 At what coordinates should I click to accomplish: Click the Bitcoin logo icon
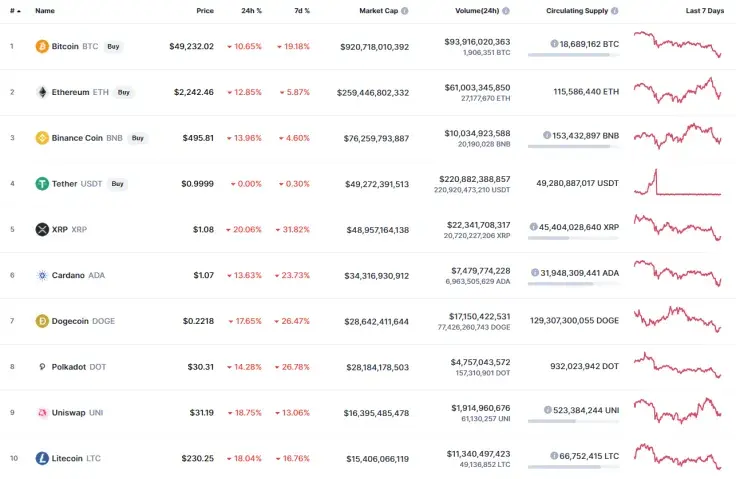[42, 46]
